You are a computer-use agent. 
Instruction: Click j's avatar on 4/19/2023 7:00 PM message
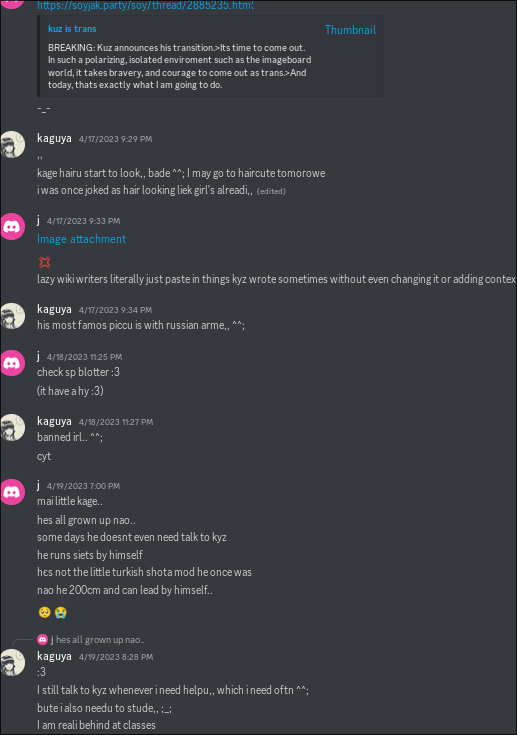[12, 492]
